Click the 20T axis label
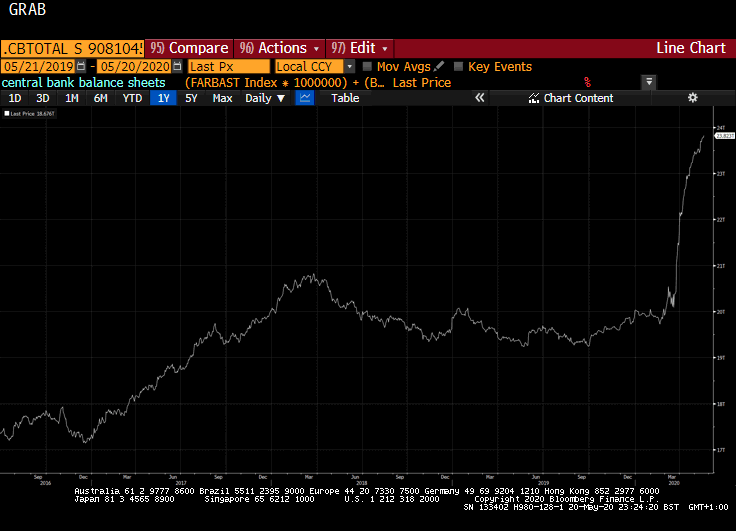The height and width of the screenshot is (531, 736). (x=721, y=312)
